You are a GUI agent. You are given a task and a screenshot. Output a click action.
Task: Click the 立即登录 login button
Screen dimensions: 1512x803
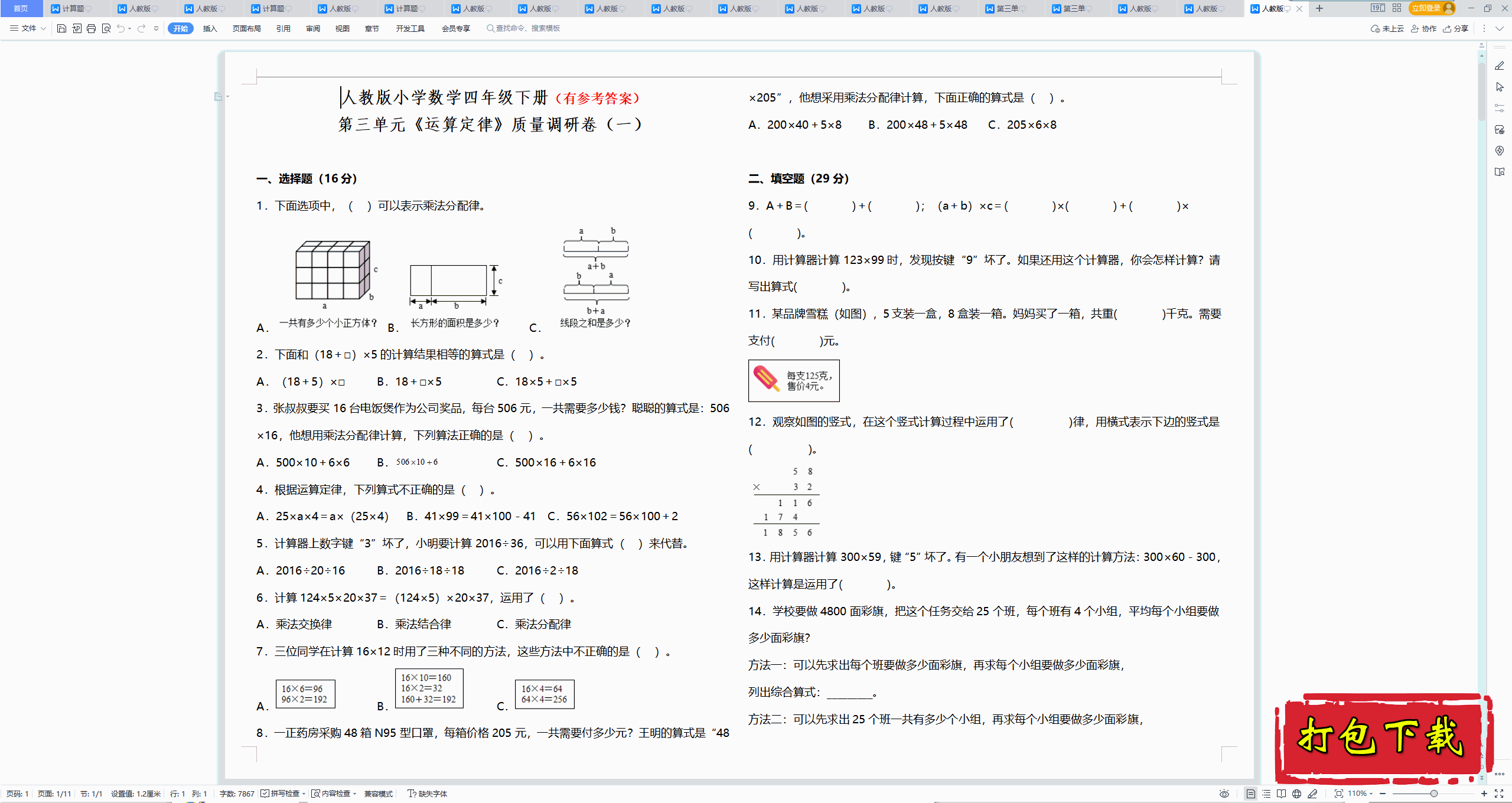(1432, 8)
